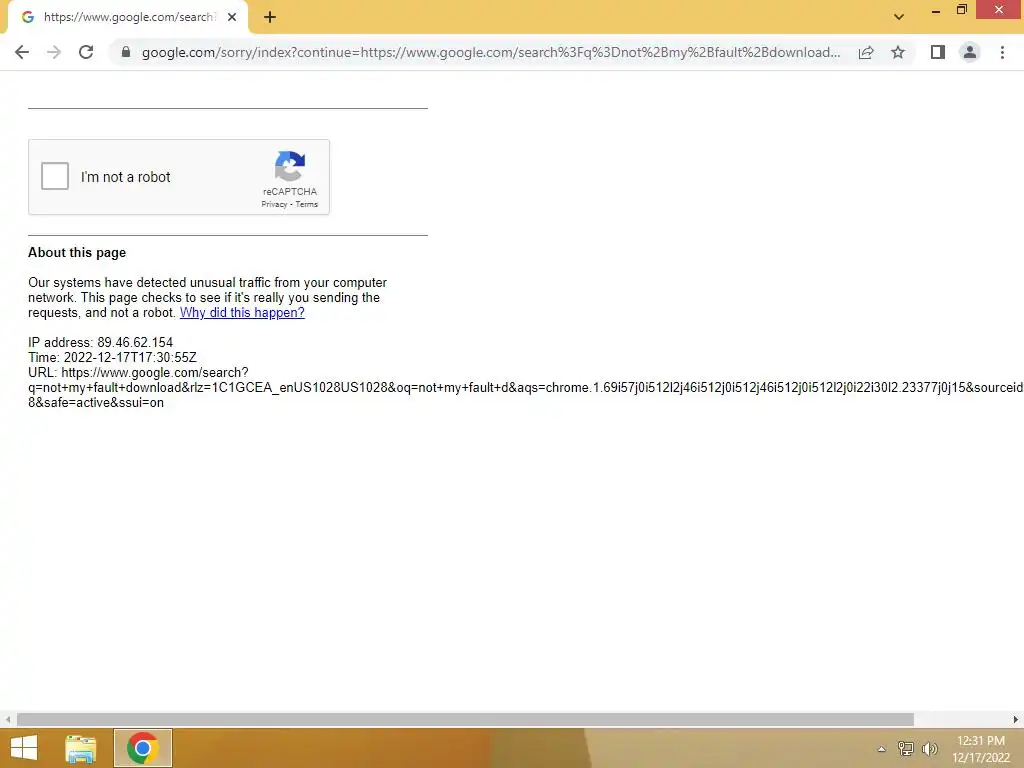Reload the current page
This screenshot has width=1024, height=768.
(x=86, y=52)
